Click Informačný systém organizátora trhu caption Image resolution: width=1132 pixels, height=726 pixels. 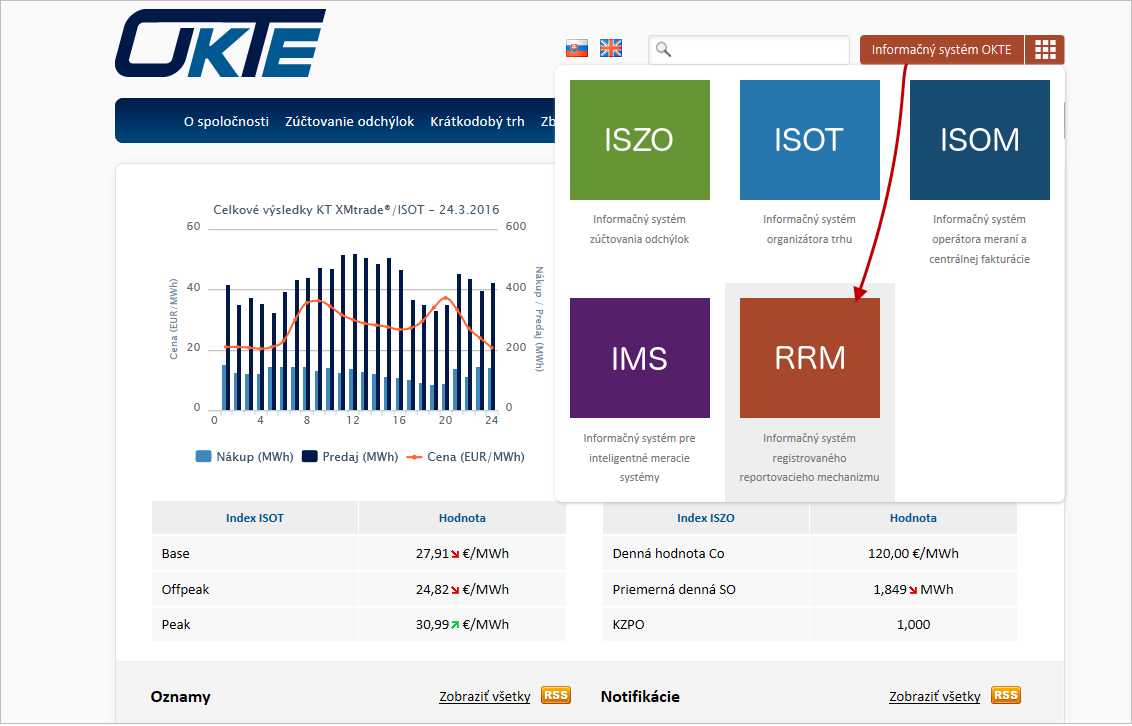pos(809,229)
